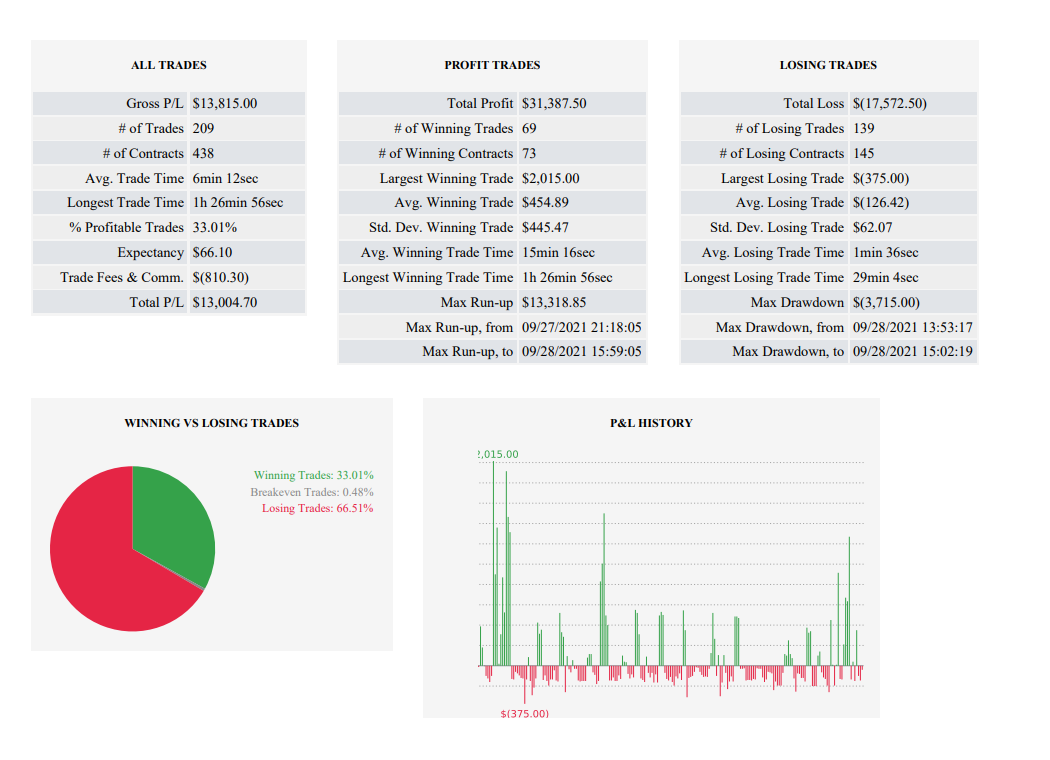
Task: Click Max Drawdown from date 09/28/2021 13:53:17
Action: coord(913,327)
